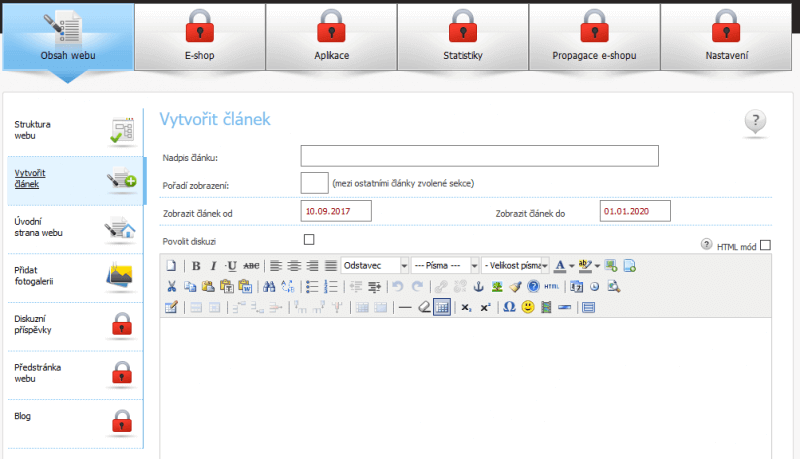Apply the highlight background color swatch

pos(585,266)
